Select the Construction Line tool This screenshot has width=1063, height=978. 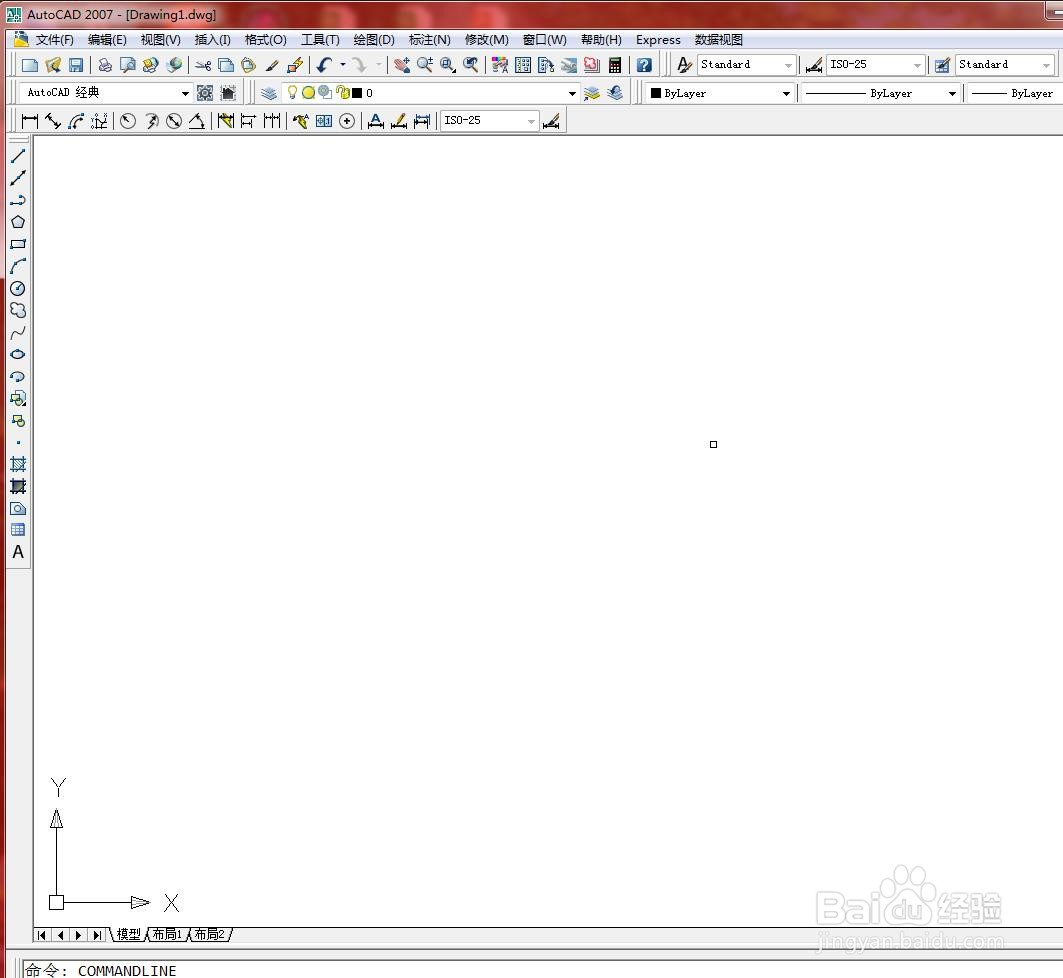pyautogui.click(x=18, y=178)
